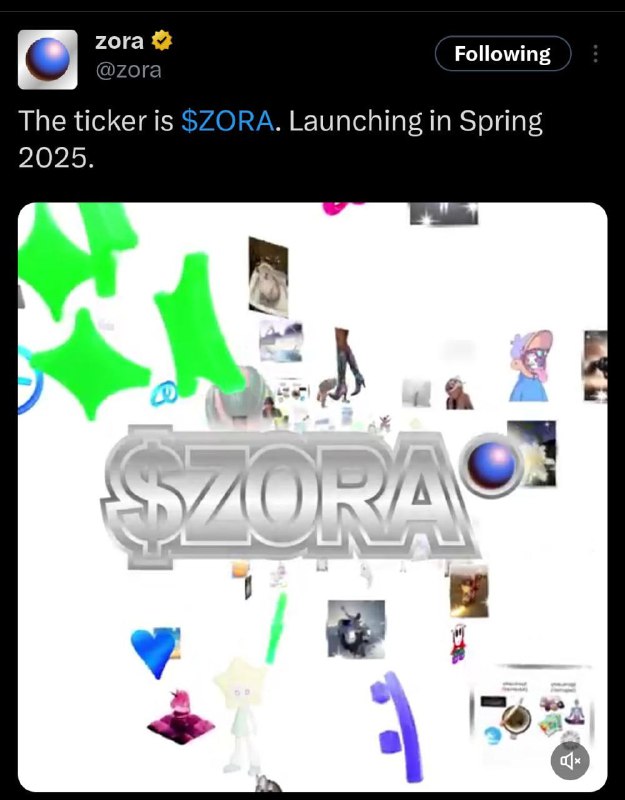The image size is (625, 800).
Task: Unmute the video with the speaker icon
Action: [x=570, y=761]
